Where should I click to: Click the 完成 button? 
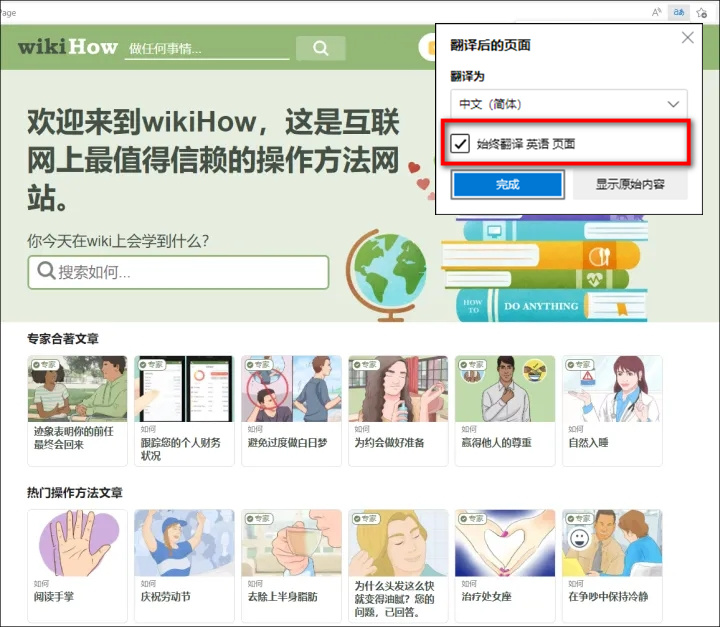coord(507,185)
